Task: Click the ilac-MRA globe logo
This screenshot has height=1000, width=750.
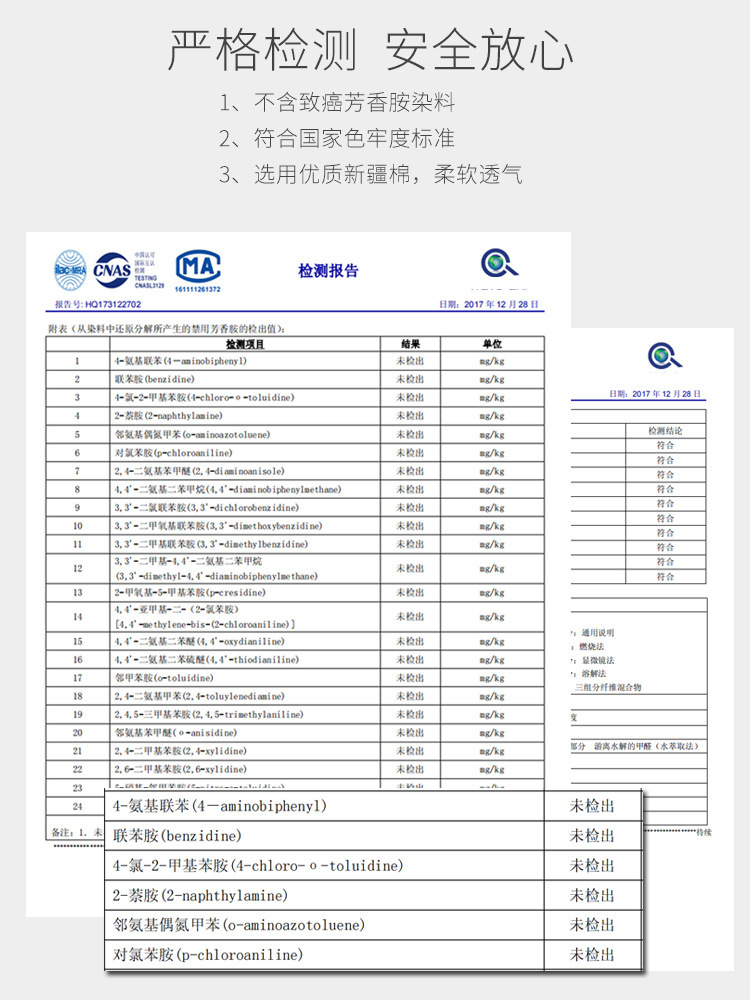Action: 70,270
